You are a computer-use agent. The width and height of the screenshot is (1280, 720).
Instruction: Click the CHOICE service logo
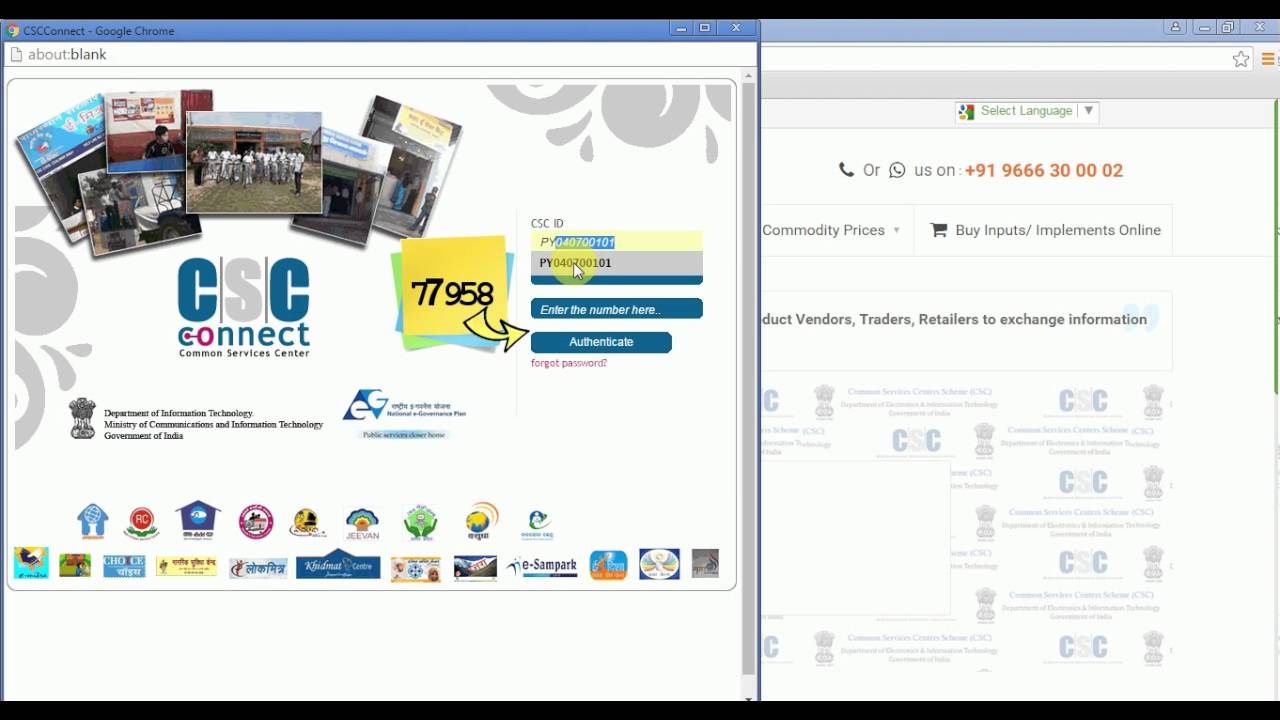(x=124, y=566)
